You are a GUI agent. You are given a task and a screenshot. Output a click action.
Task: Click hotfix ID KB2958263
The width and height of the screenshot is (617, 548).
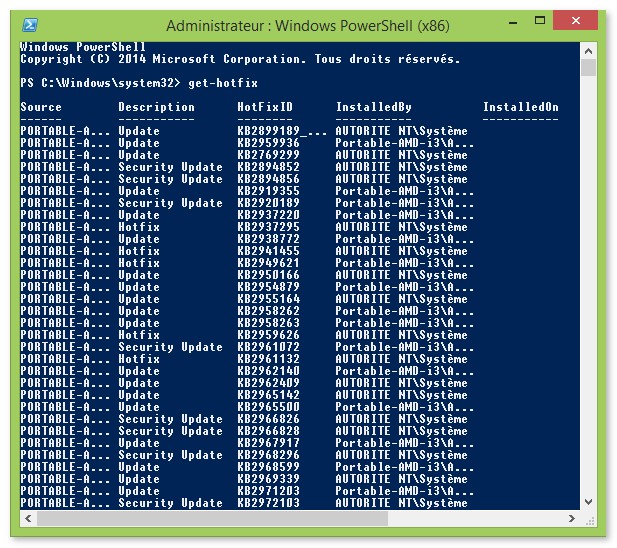click(x=268, y=323)
